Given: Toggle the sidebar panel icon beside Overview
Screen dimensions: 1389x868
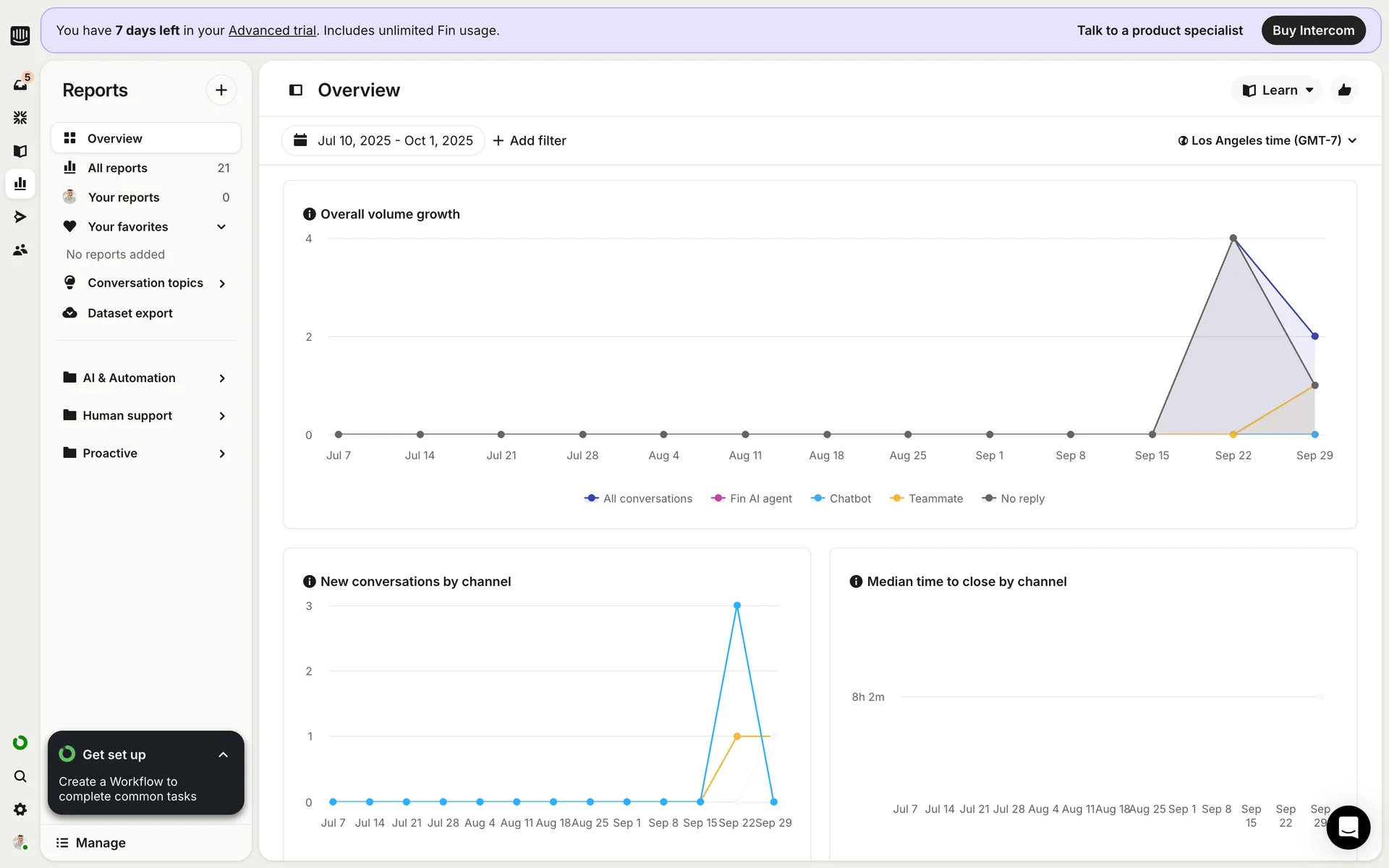Looking at the screenshot, I should (x=295, y=90).
